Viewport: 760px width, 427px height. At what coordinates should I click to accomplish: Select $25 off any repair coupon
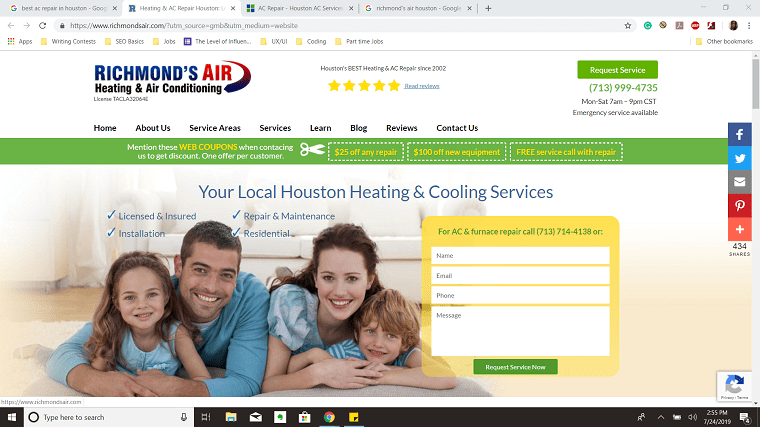click(365, 152)
